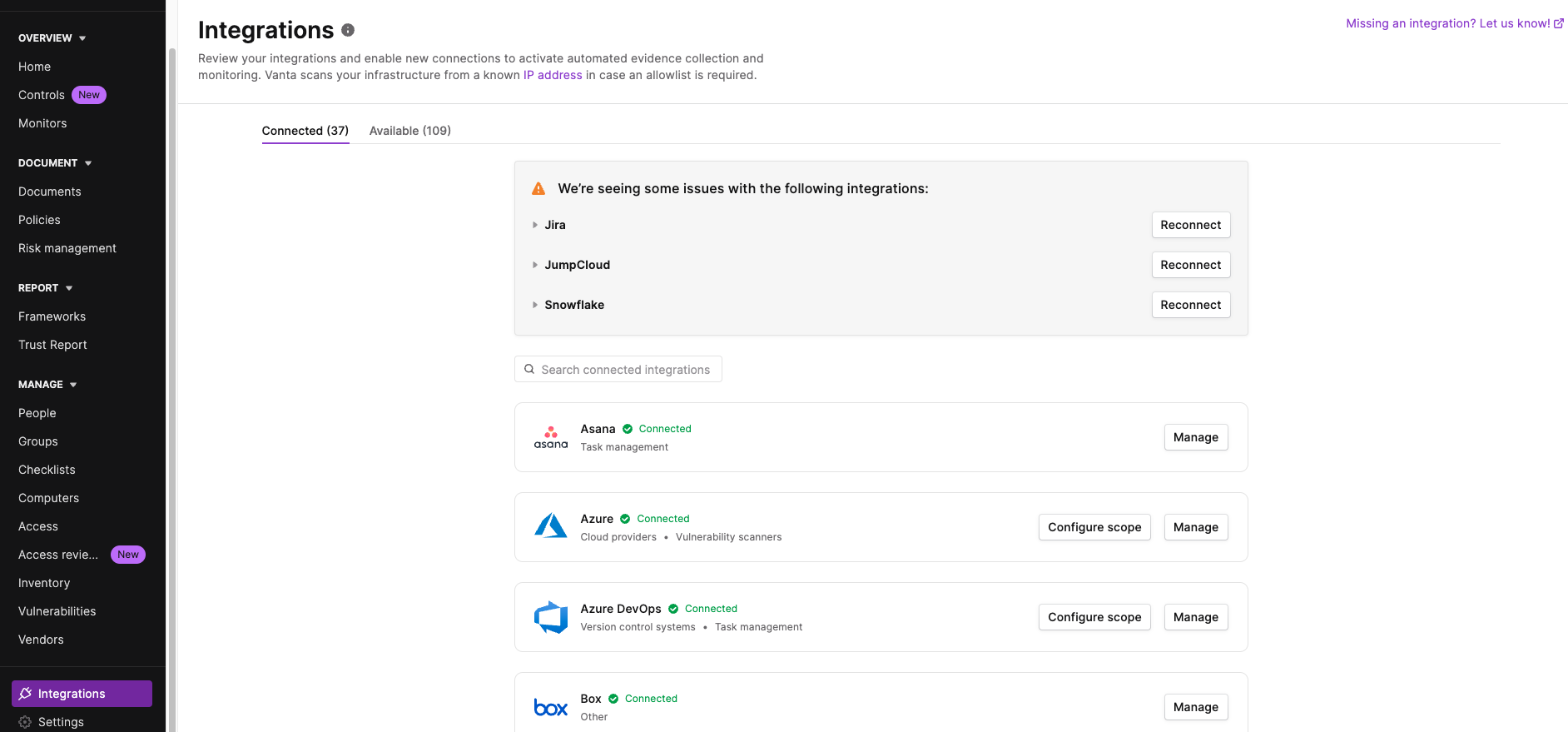This screenshot has width=1568, height=732.
Task: Reconnect the JumpCloud integration
Action: (1191, 265)
